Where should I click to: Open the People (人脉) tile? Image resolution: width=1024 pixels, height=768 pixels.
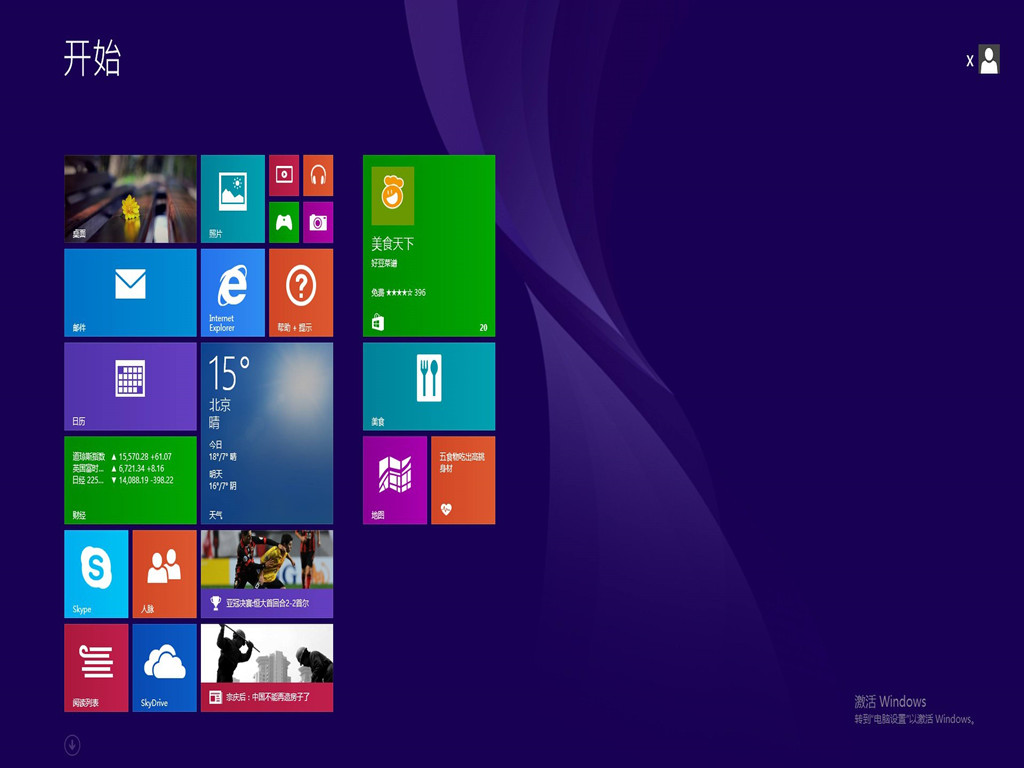164,574
